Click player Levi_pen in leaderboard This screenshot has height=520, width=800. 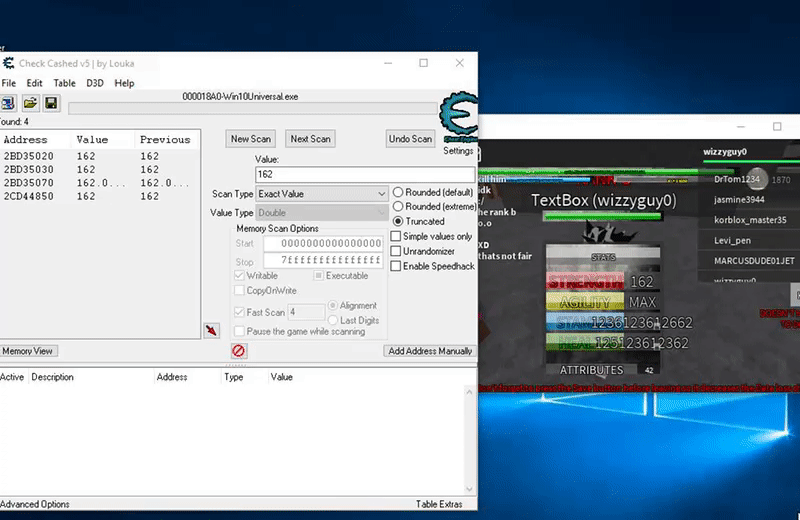point(732,240)
